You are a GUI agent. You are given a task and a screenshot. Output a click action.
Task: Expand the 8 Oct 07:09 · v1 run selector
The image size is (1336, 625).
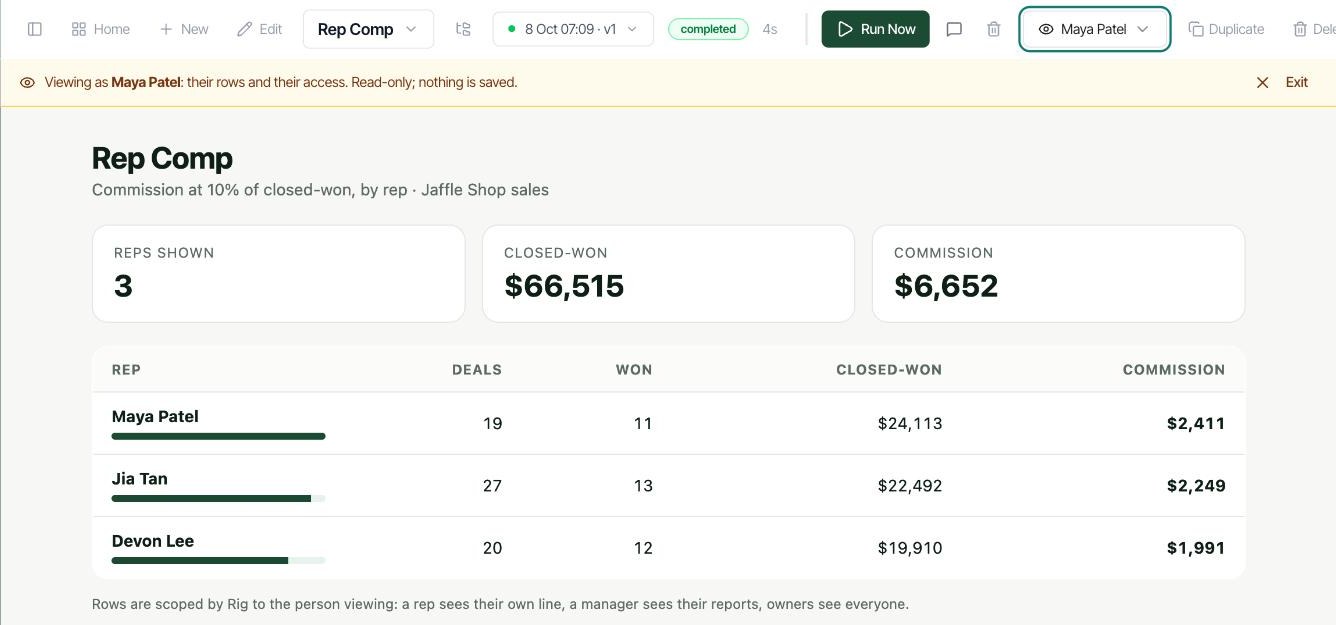pos(573,29)
